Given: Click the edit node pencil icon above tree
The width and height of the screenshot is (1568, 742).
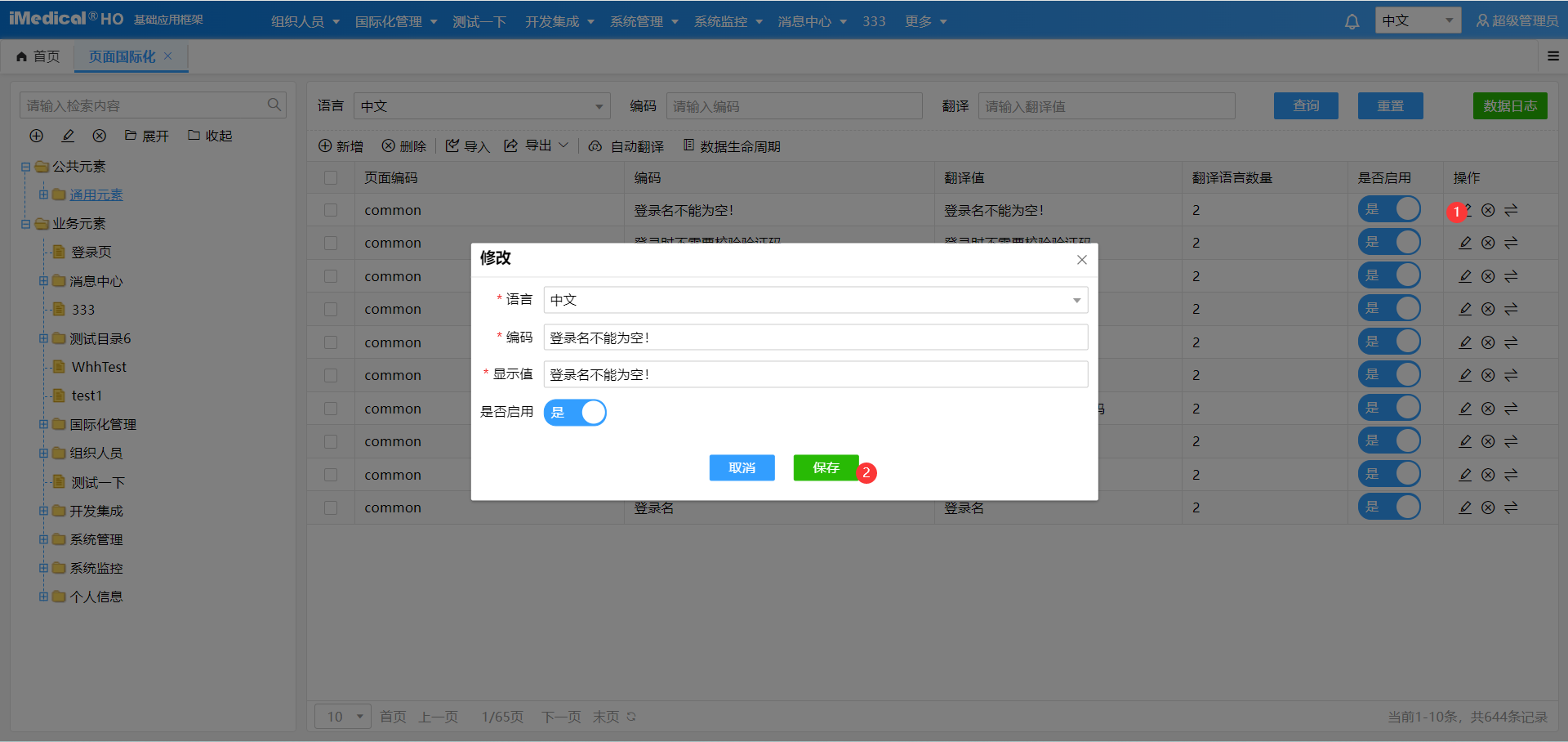Looking at the screenshot, I should pos(69,136).
